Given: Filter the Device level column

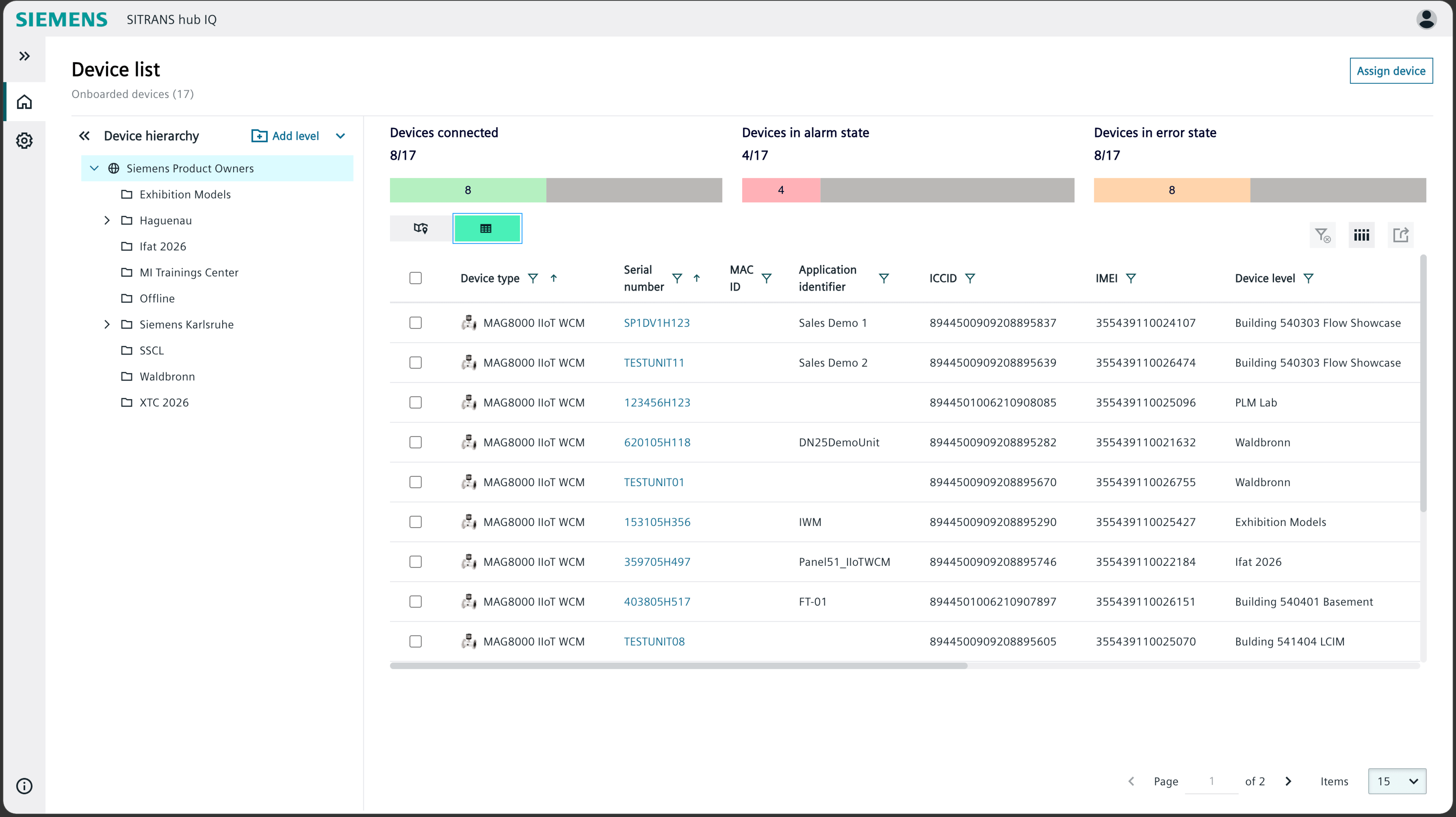Looking at the screenshot, I should tap(1308, 278).
